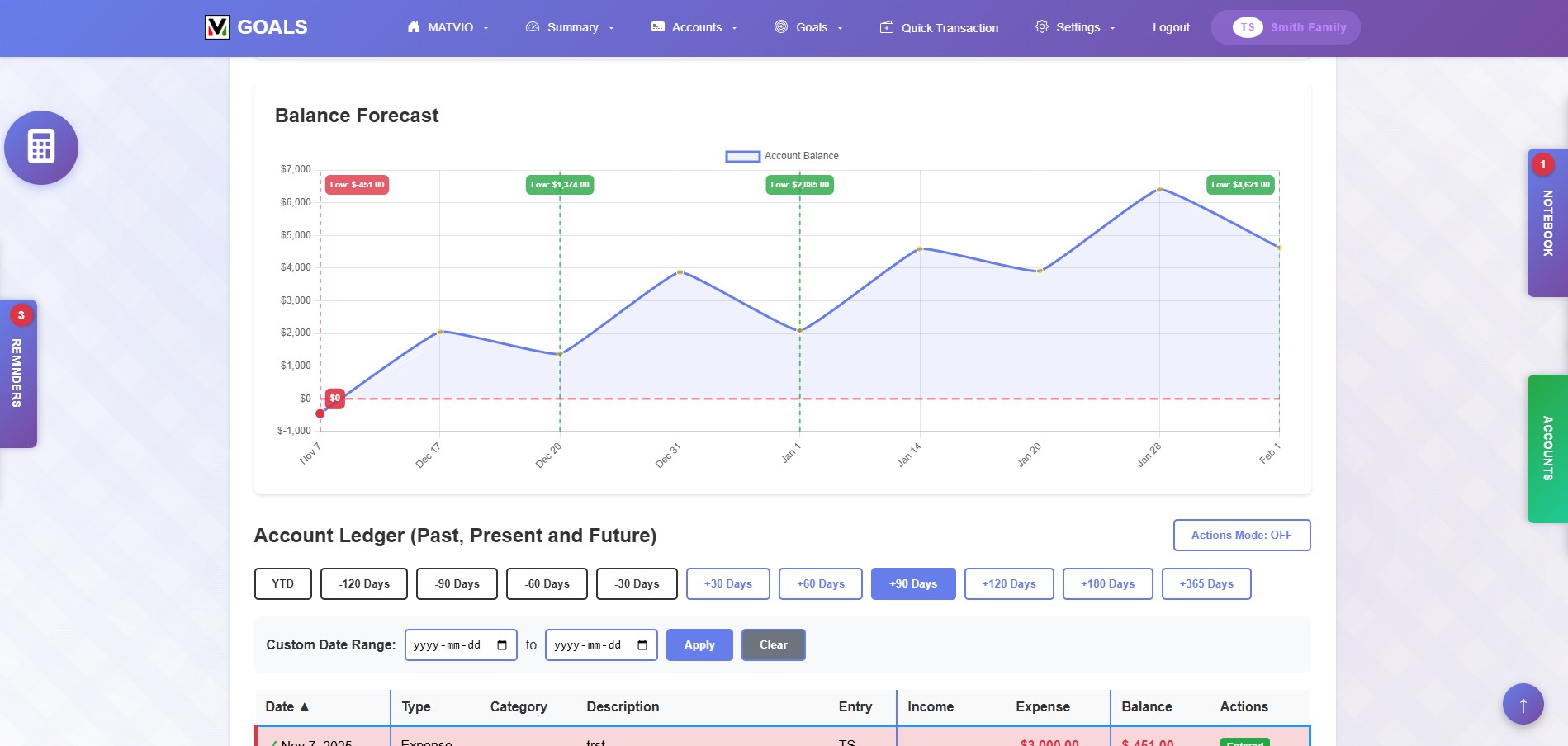Viewport: 1568px width, 746px height.
Task: Expand the Settings dropdown menu
Action: (x=1076, y=27)
